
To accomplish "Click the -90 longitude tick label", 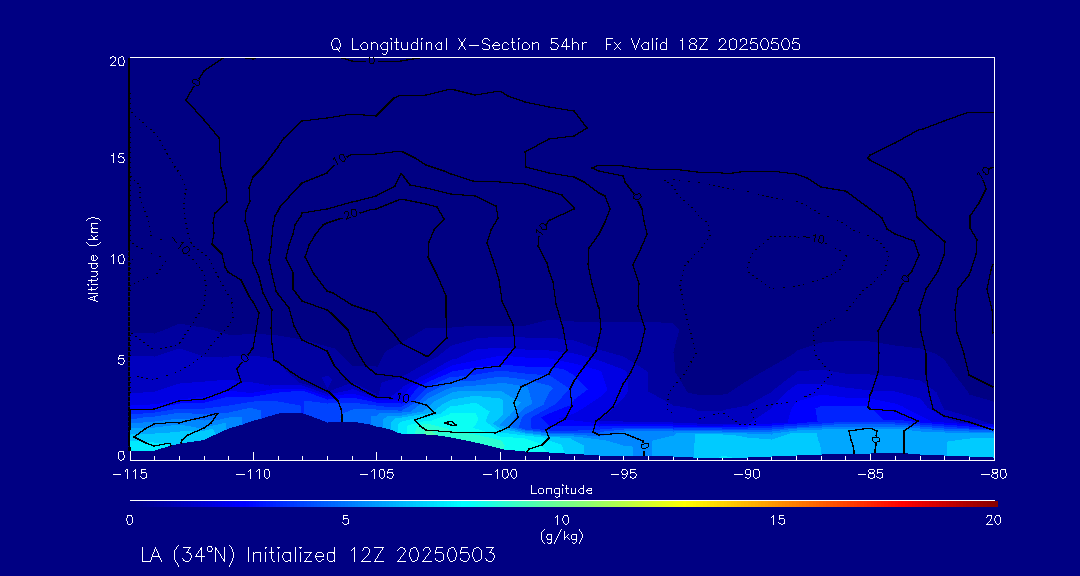I will click(x=747, y=475).
